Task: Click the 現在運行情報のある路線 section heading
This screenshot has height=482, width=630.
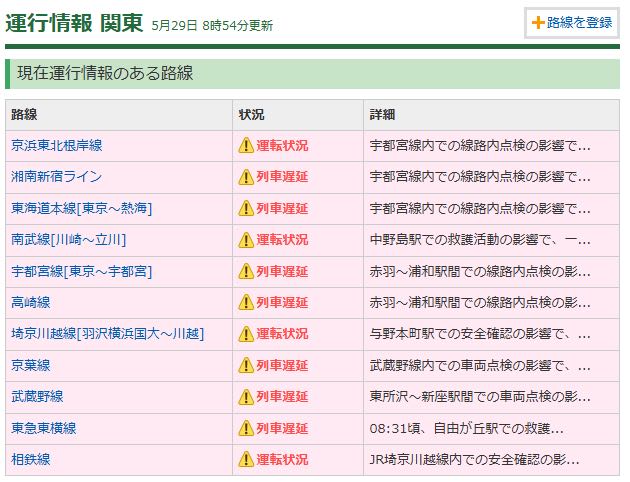Action: (x=105, y=74)
